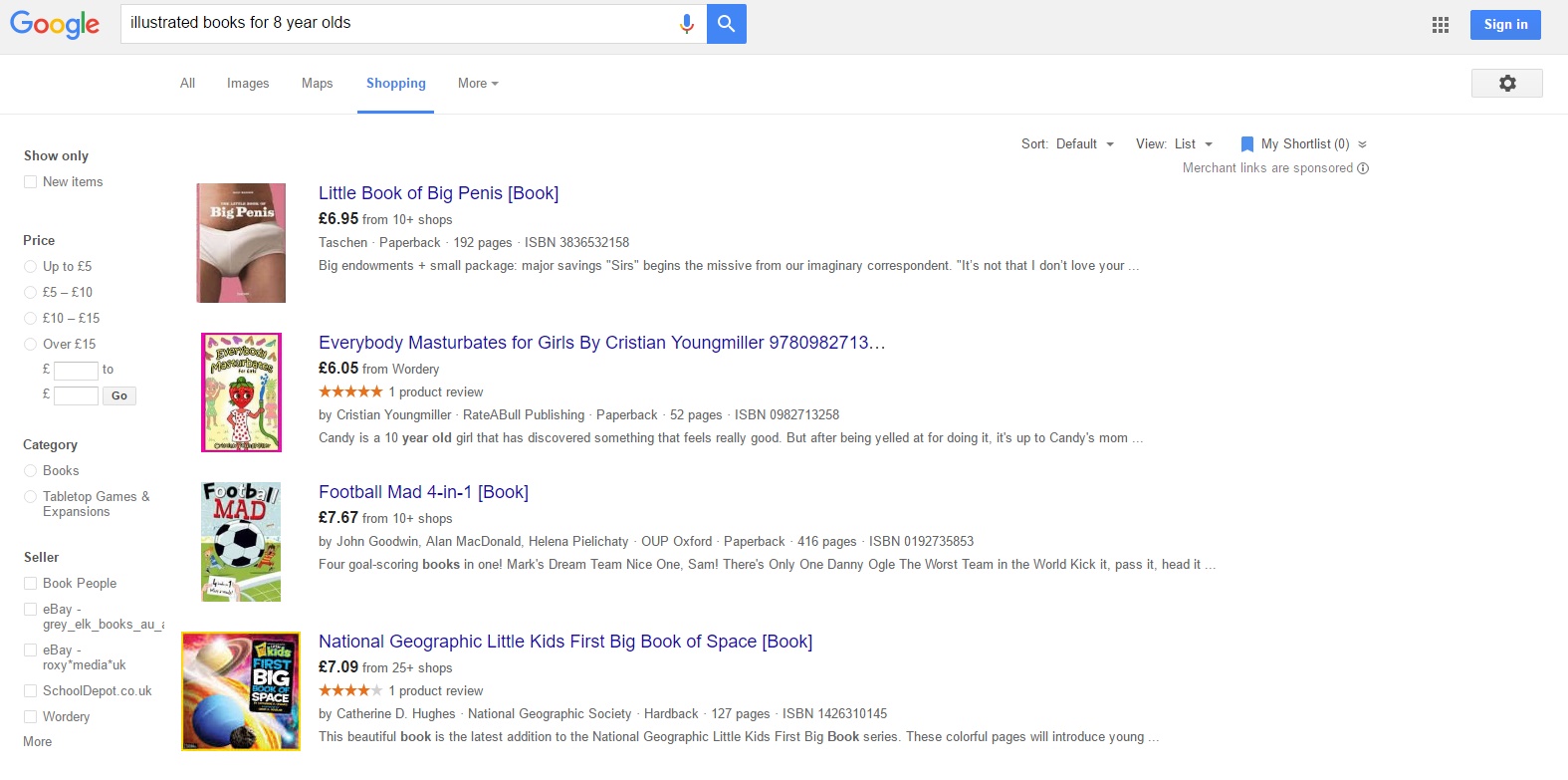Check the SchoolDepot.co.uk seller filter
Screen dimensions: 1568x780
(30, 691)
